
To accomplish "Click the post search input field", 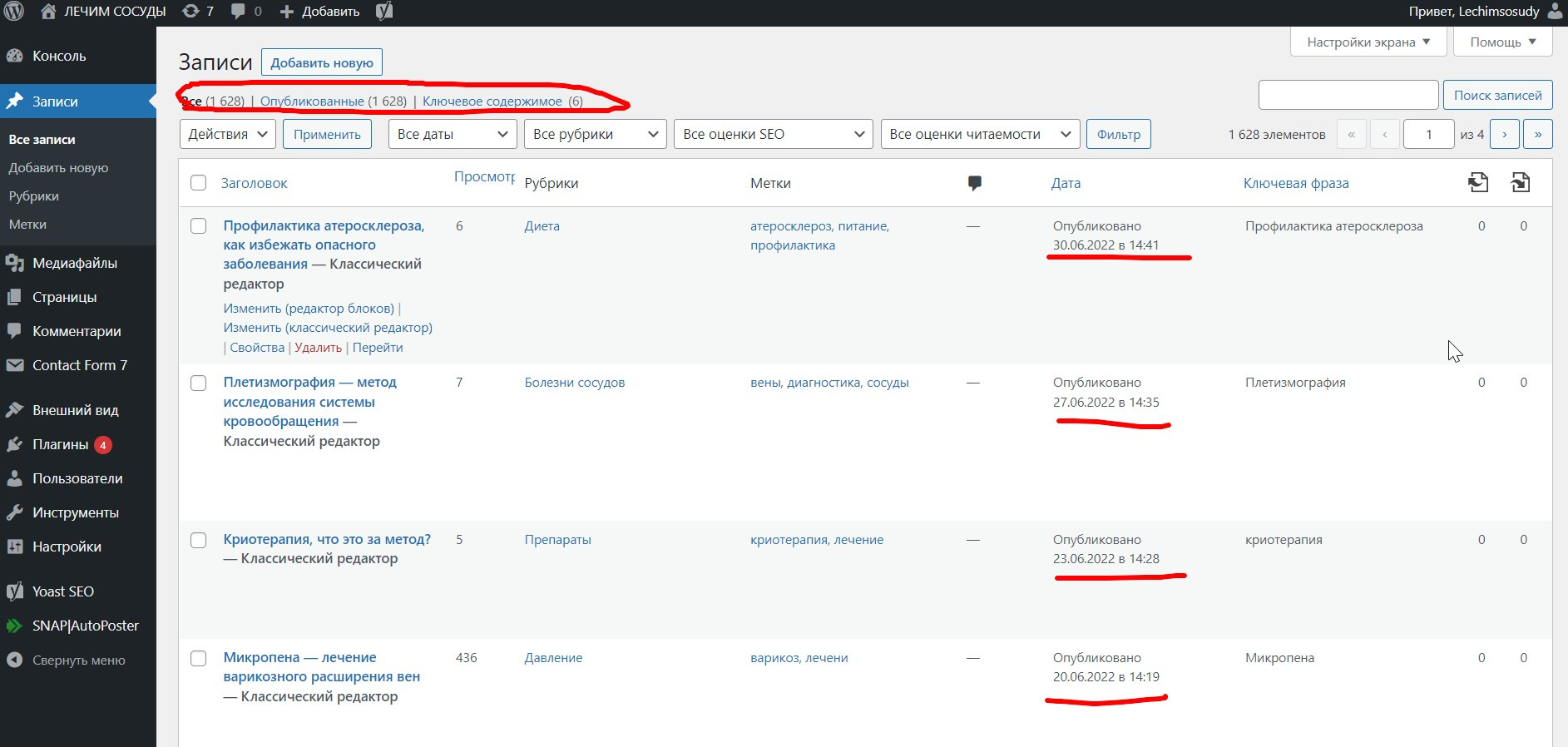I will 1348,95.
